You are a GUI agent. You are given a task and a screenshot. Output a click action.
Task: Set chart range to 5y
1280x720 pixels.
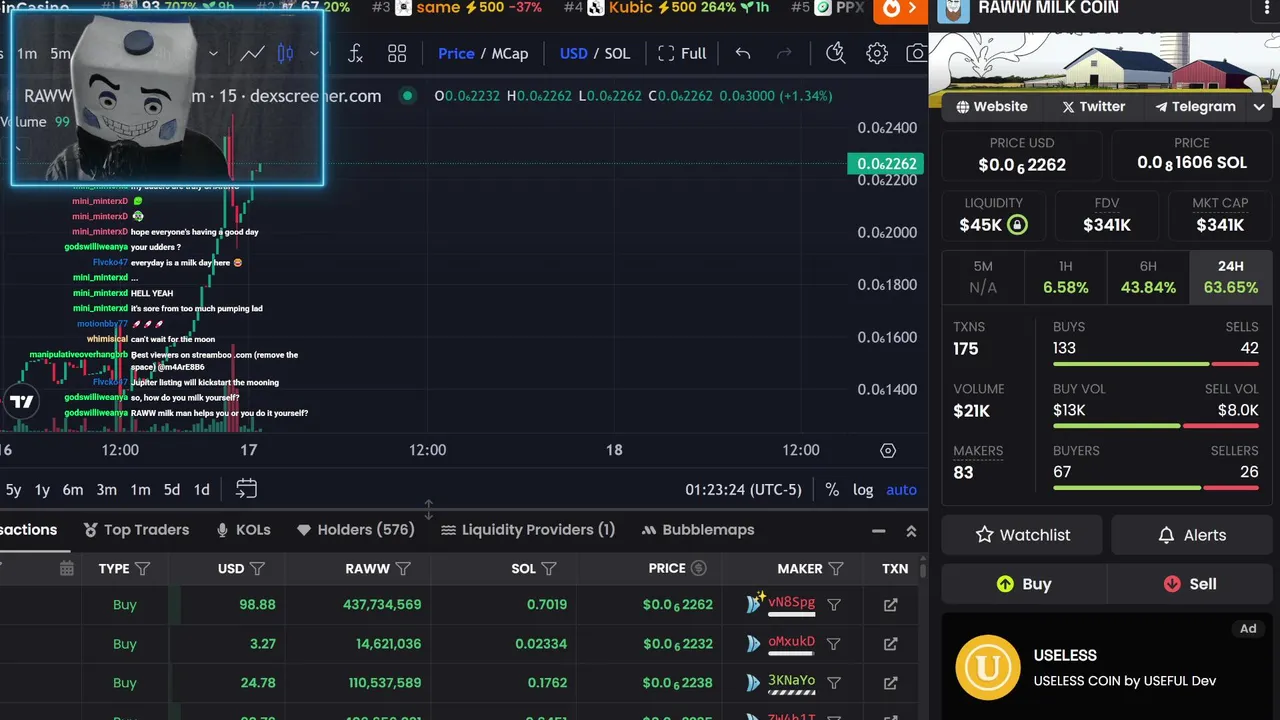point(13,490)
